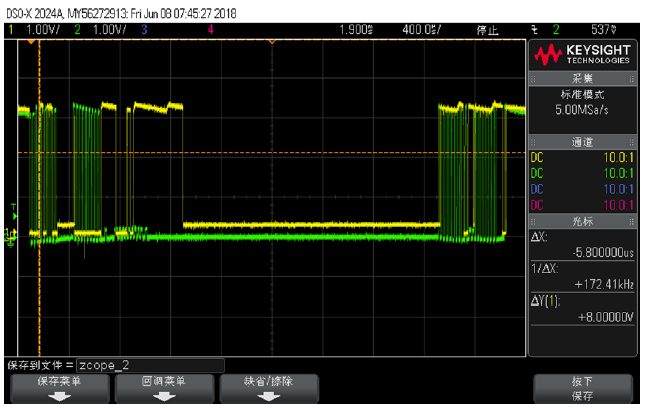Image resolution: width=646 pixels, height=408 pixels.
Task: Click the green DC 10.0:1 channel row
Action: (x=582, y=174)
